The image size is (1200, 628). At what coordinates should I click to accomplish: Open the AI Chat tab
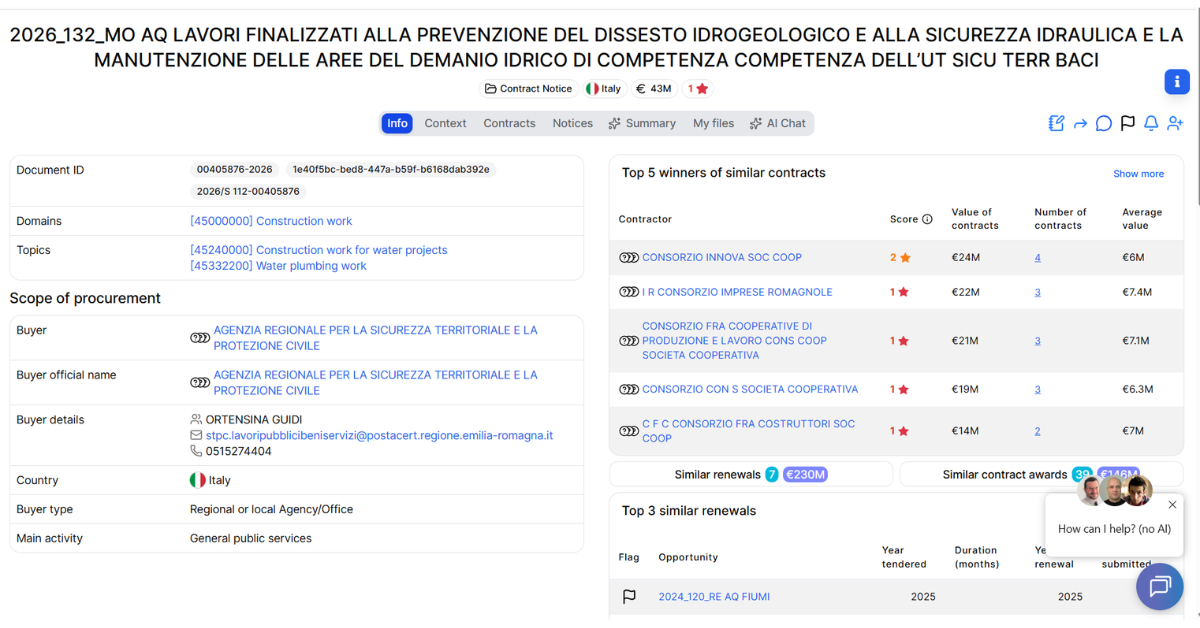(777, 123)
